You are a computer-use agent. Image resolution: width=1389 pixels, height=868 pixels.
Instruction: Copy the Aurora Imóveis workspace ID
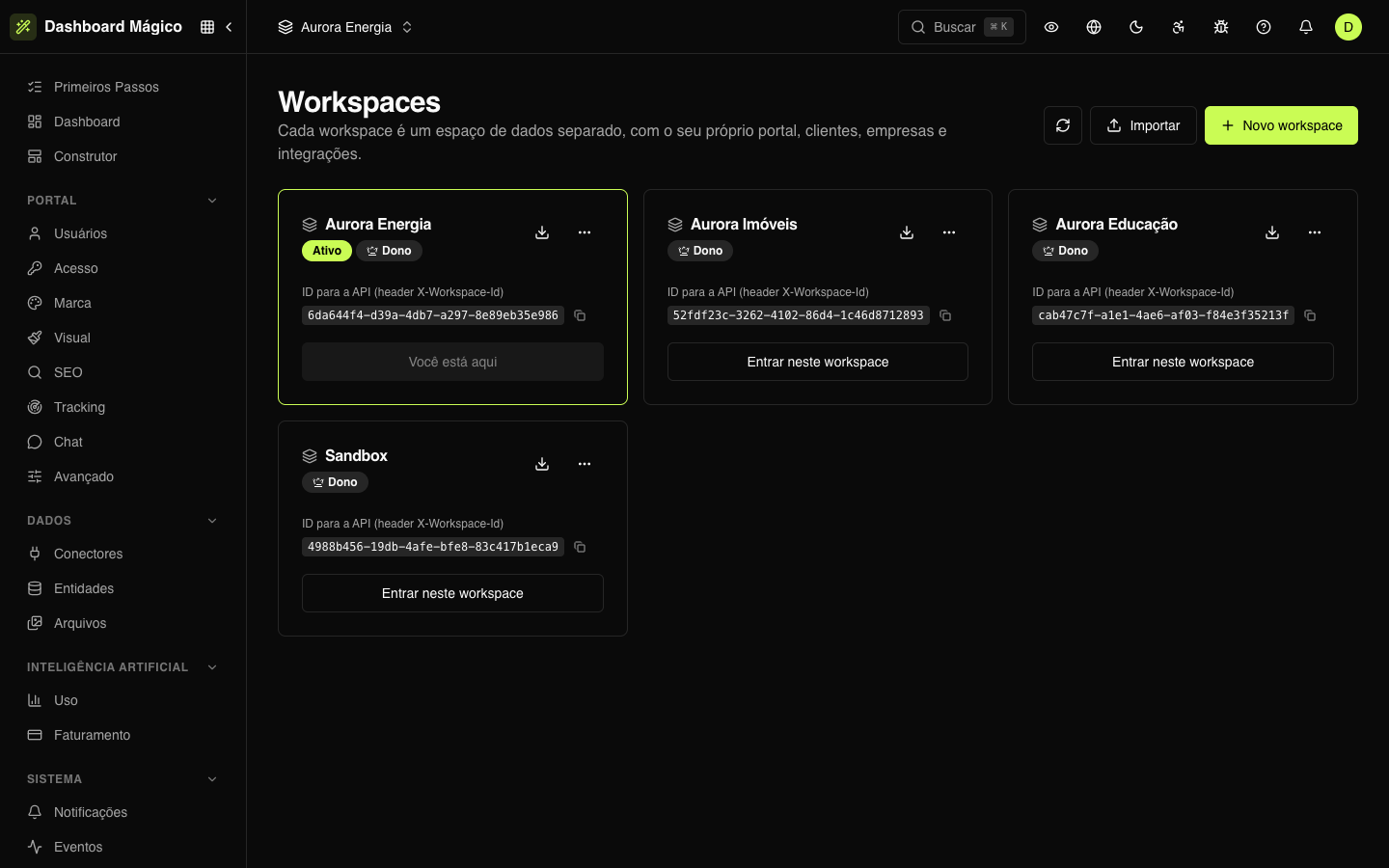pos(945,315)
